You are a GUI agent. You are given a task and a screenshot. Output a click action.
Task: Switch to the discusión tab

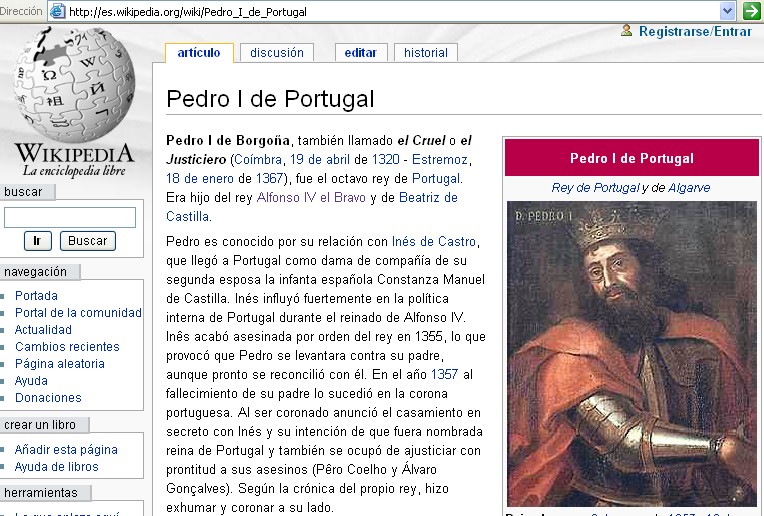pos(277,53)
